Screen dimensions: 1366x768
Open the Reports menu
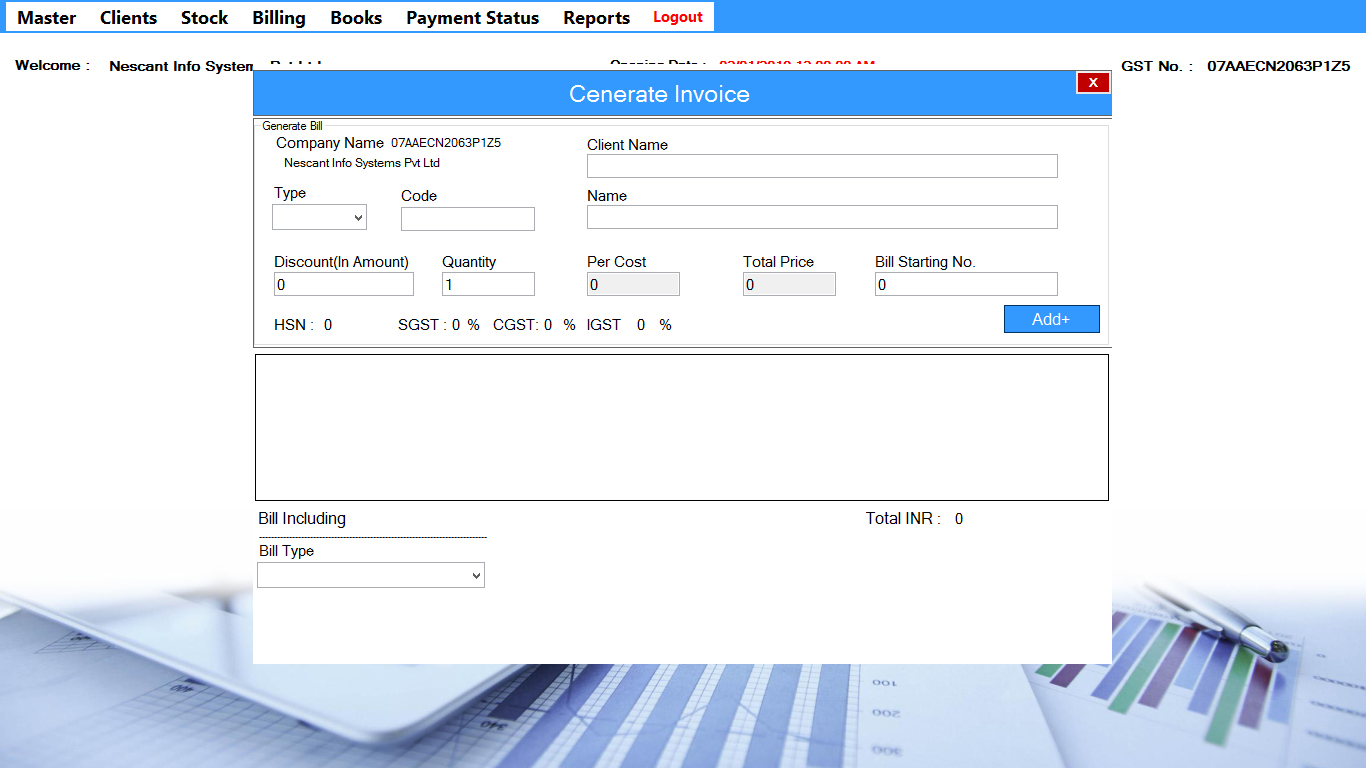click(x=596, y=17)
